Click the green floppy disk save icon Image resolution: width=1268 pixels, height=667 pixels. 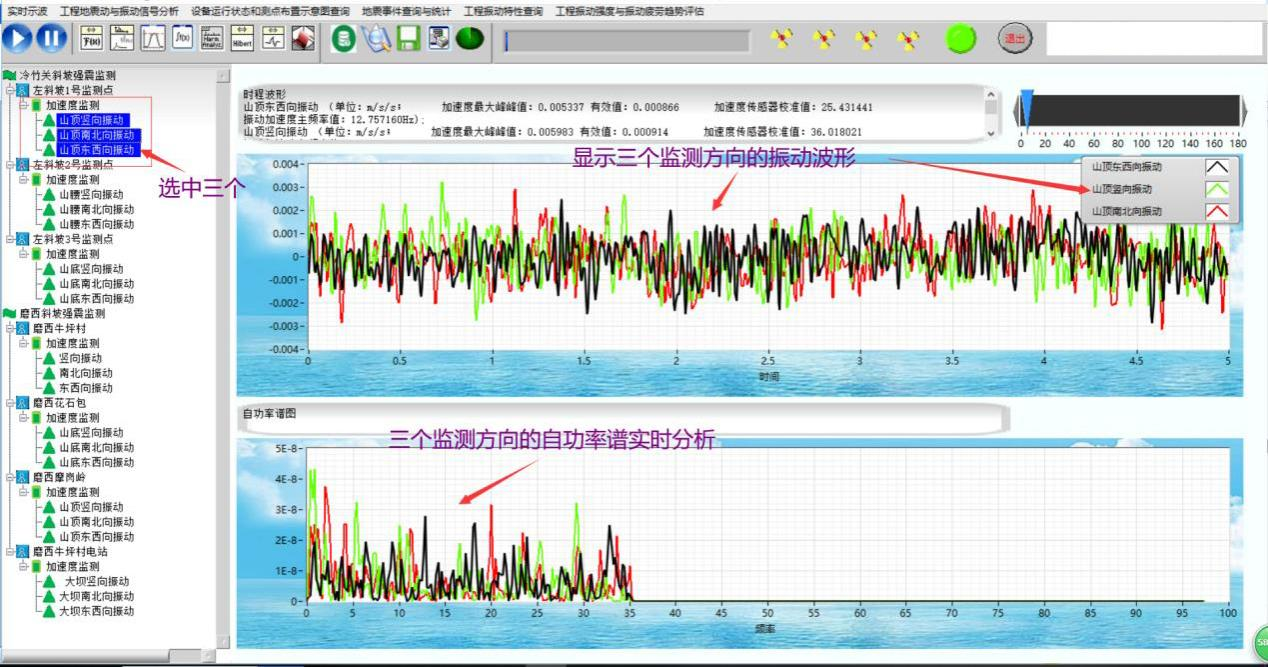[408, 39]
